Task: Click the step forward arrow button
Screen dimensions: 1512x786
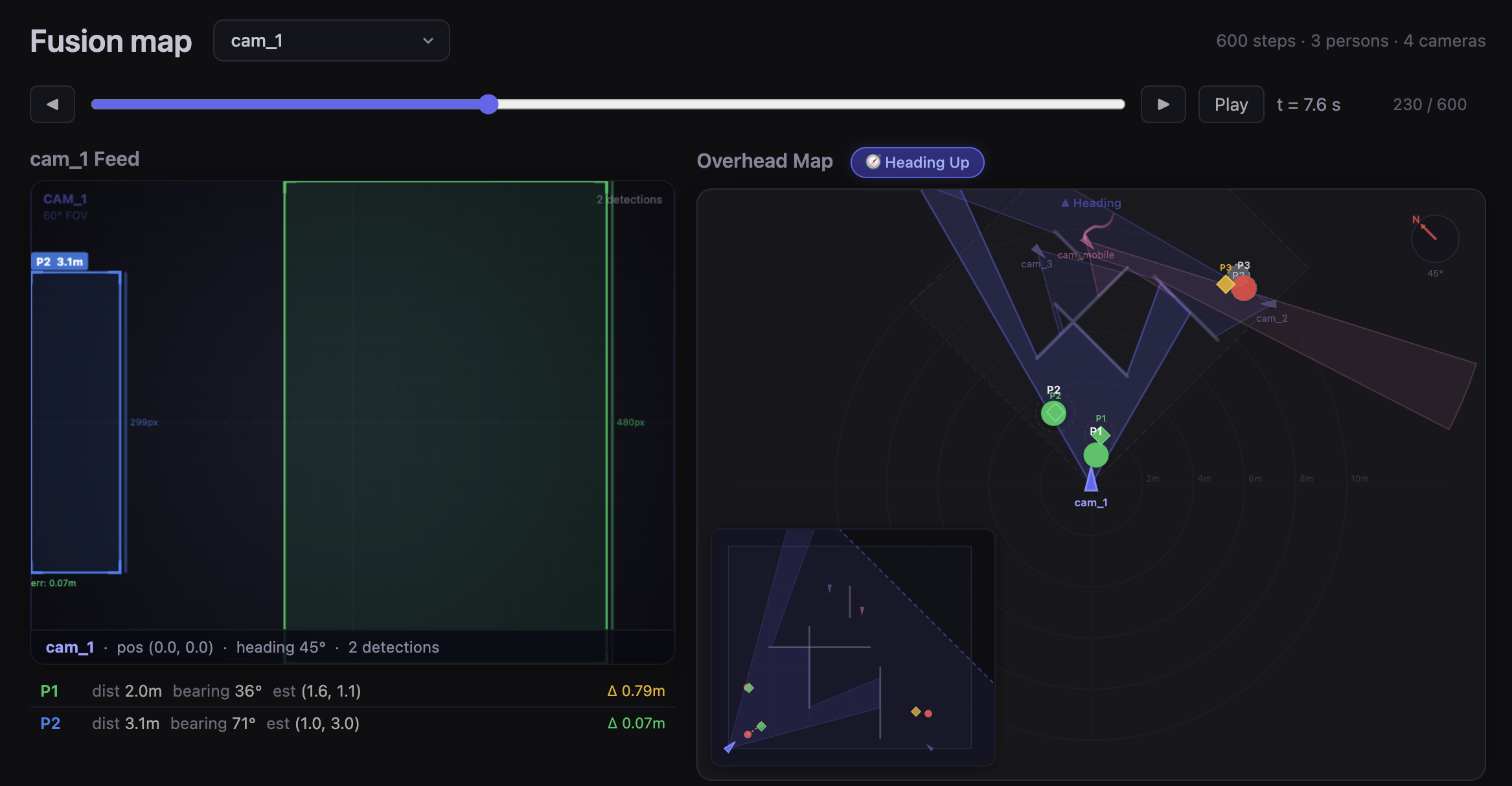Action: [1163, 104]
